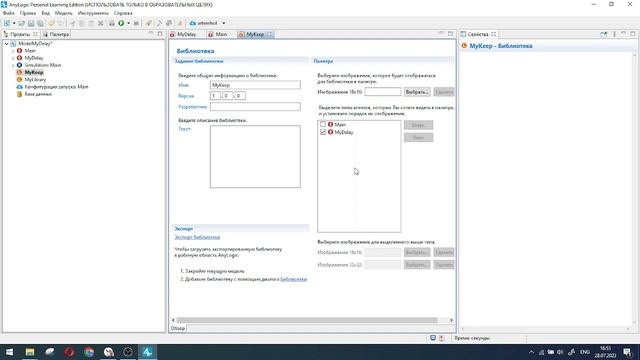
Task: Click the library Имя input field
Action: click(255, 85)
